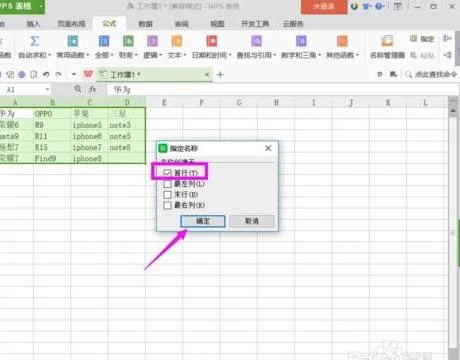The image size is (460, 360).
Task: Switch to the 视图 ribbon tab
Action: point(217,24)
